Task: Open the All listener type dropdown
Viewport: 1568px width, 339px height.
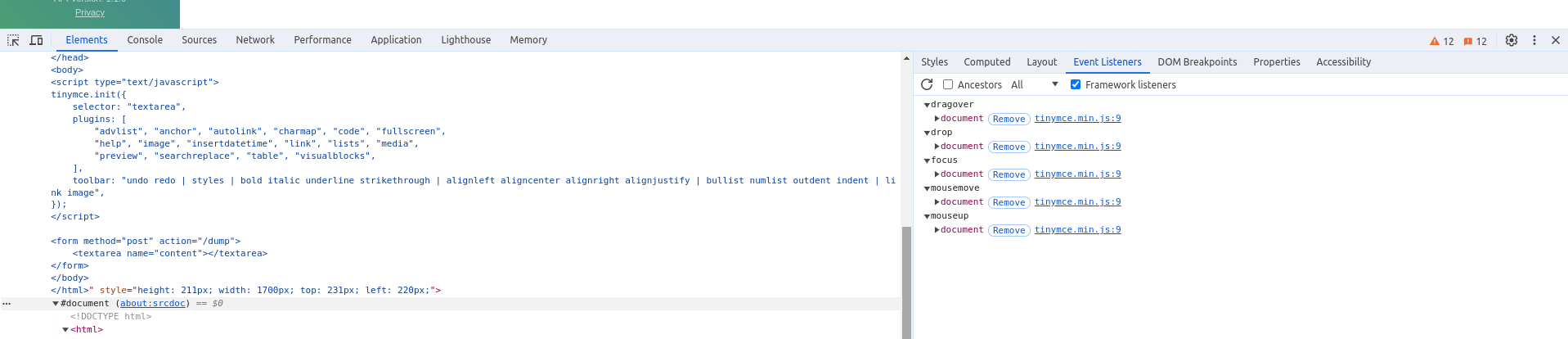Action: [x=1035, y=84]
